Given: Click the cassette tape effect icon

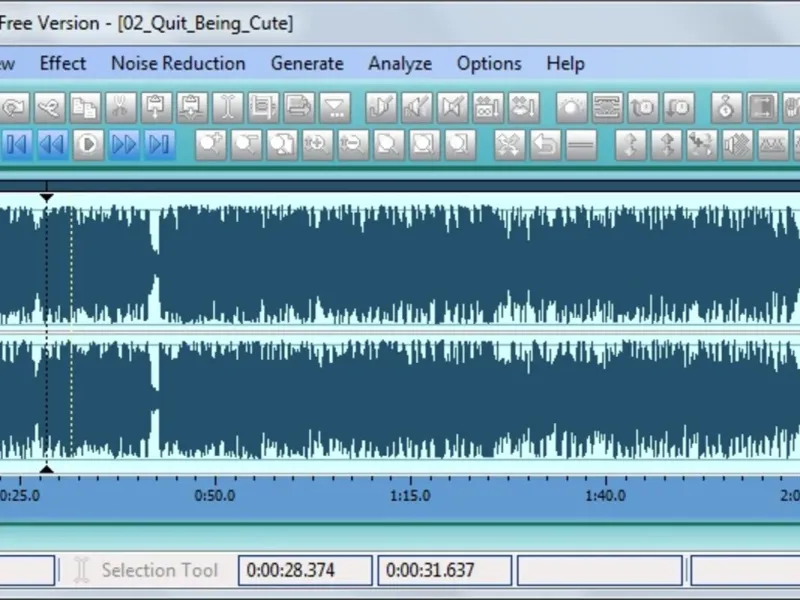Looking at the screenshot, I should click(488, 108).
